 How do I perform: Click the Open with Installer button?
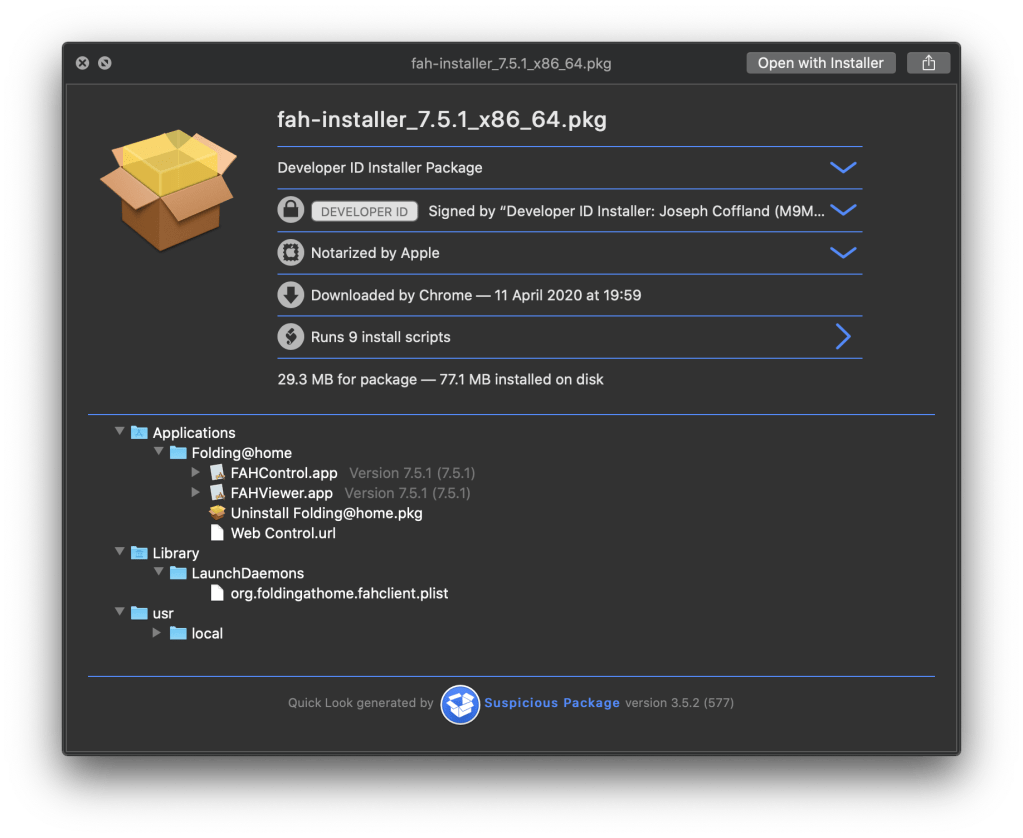pos(820,63)
